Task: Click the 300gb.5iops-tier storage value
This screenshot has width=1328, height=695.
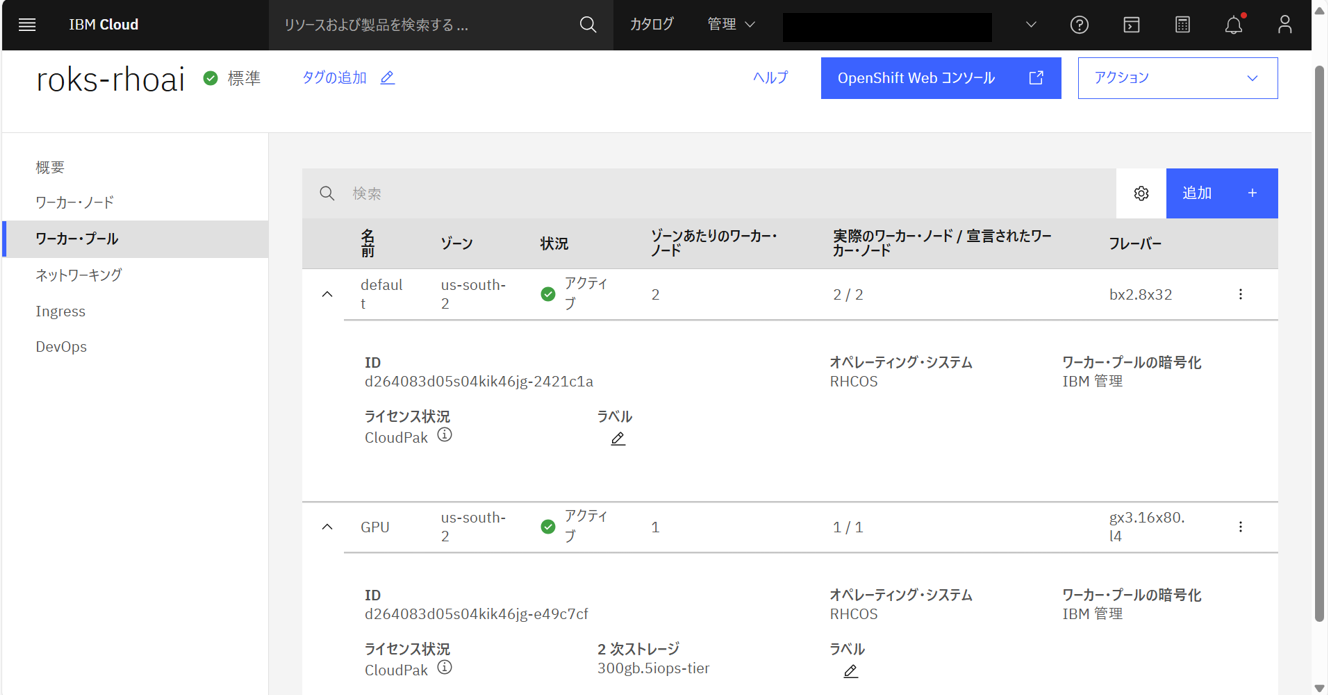Action: click(653, 668)
